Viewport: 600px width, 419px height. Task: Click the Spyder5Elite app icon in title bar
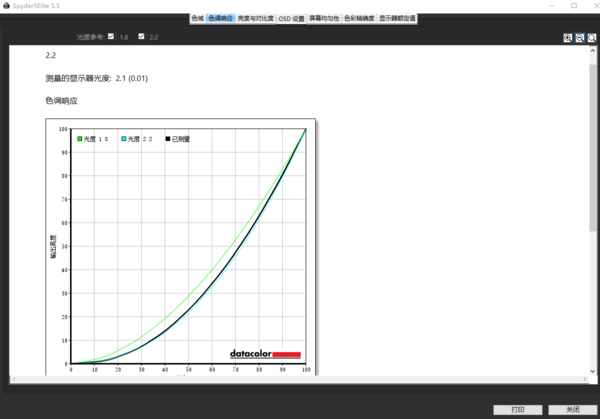(x=6, y=5)
